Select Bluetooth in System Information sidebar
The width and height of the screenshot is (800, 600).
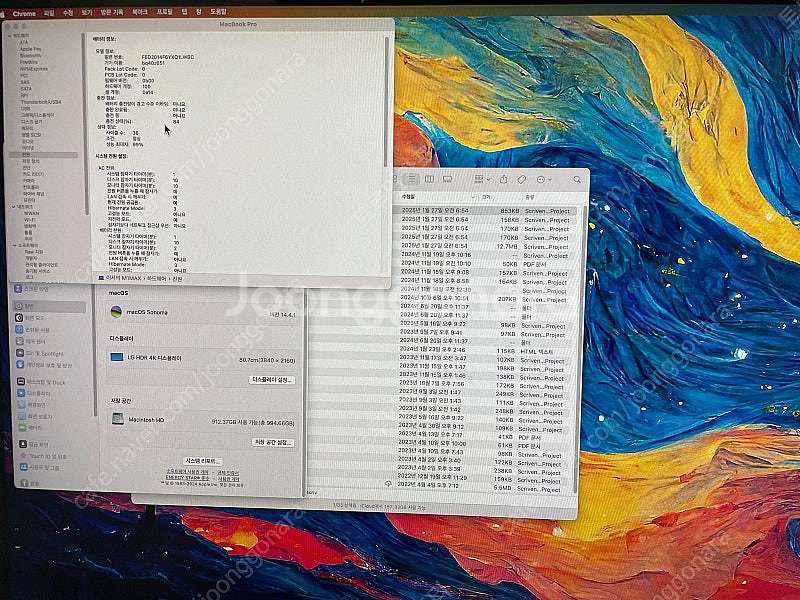pyautogui.click(x=30, y=56)
